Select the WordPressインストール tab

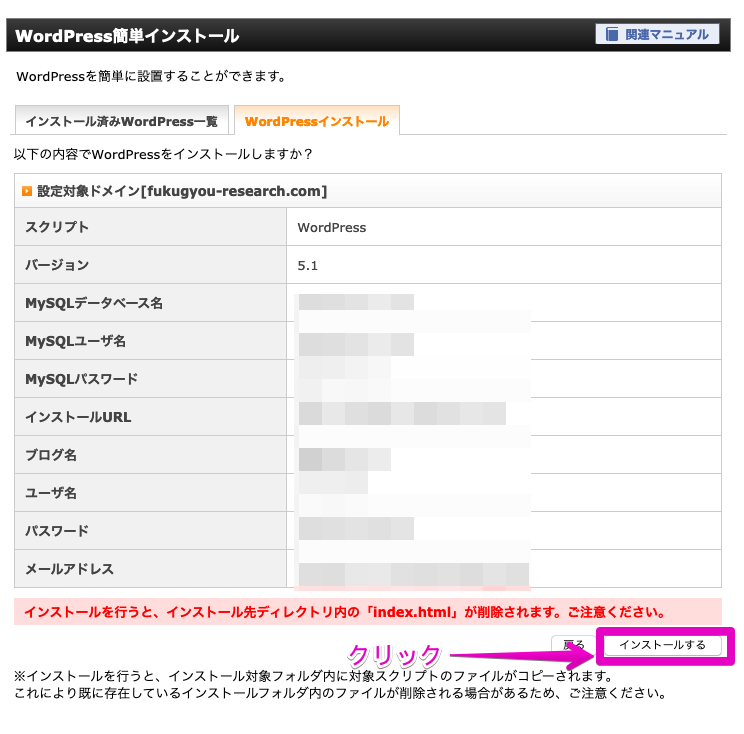(316, 121)
